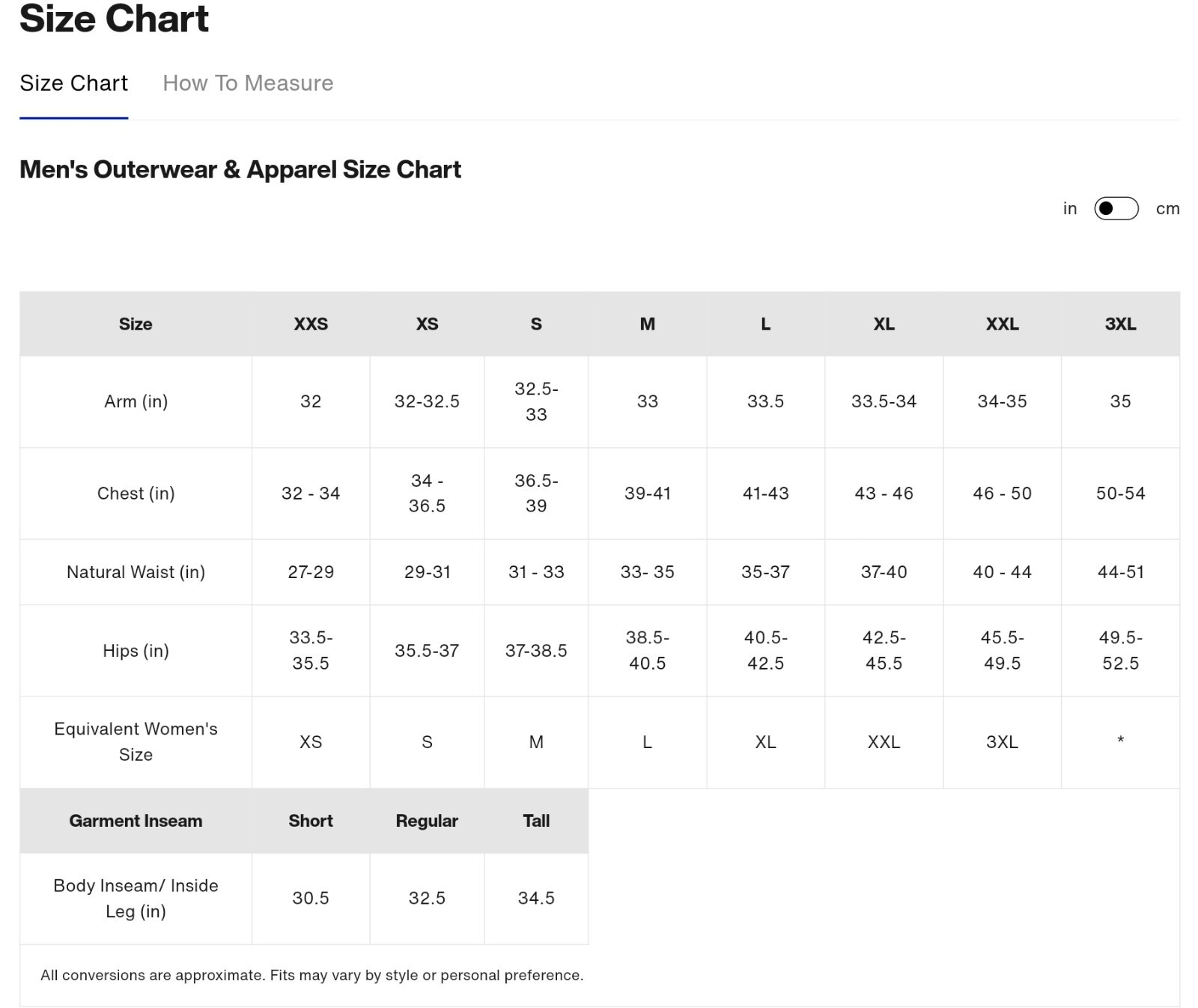Screen dimensions: 1198x1008
Task: Click the 'All conversions are approximate' disclaimer
Action: (x=312, y=976)
